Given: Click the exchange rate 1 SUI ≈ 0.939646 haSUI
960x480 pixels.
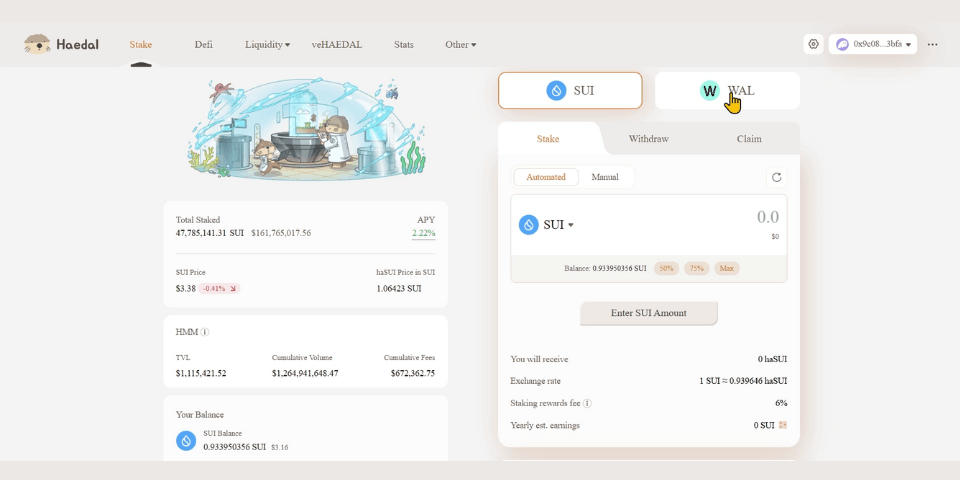Looking at the screenshot, I should (x=743, y=381).
